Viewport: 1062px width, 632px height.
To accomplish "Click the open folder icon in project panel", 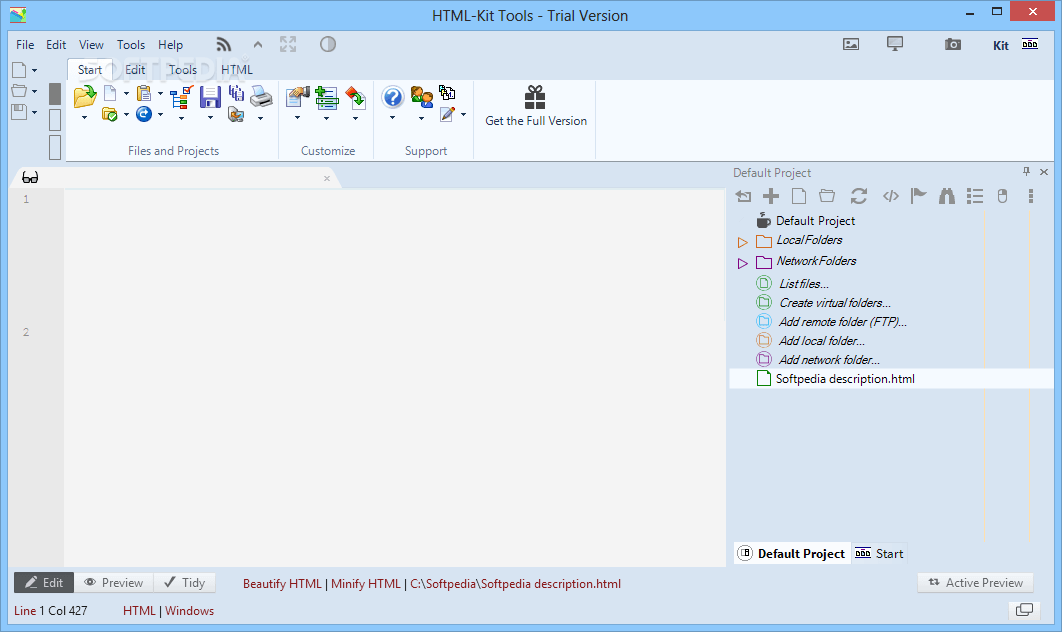I will click(x=827, y=196).
